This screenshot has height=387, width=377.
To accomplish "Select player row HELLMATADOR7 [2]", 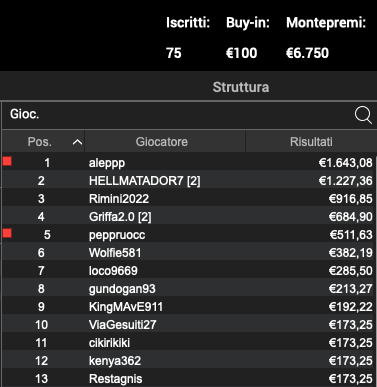I will (x=189, y=181).
